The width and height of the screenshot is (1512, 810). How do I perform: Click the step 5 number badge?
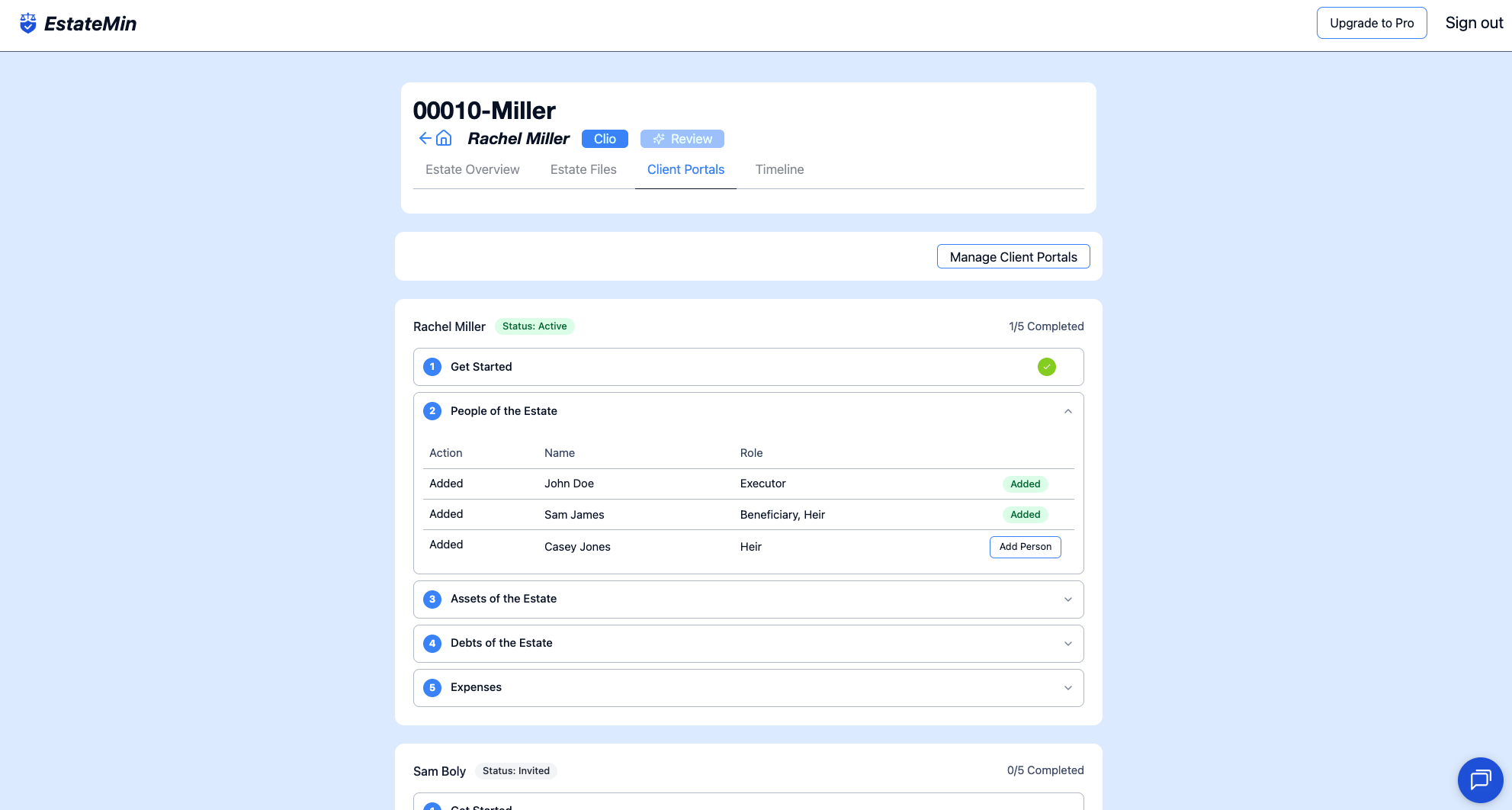coord(432,687)
